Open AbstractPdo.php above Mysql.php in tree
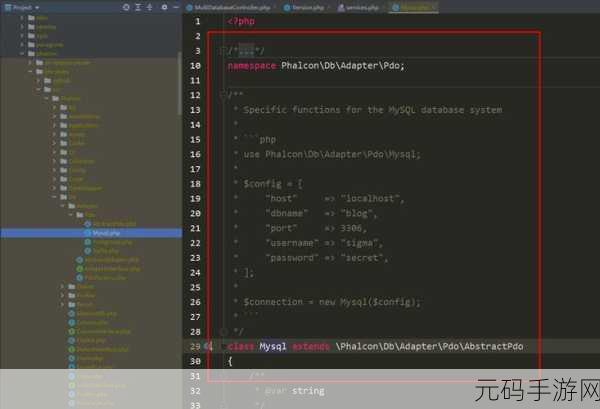Screen dimensions: 600x409 click(110, 224)
